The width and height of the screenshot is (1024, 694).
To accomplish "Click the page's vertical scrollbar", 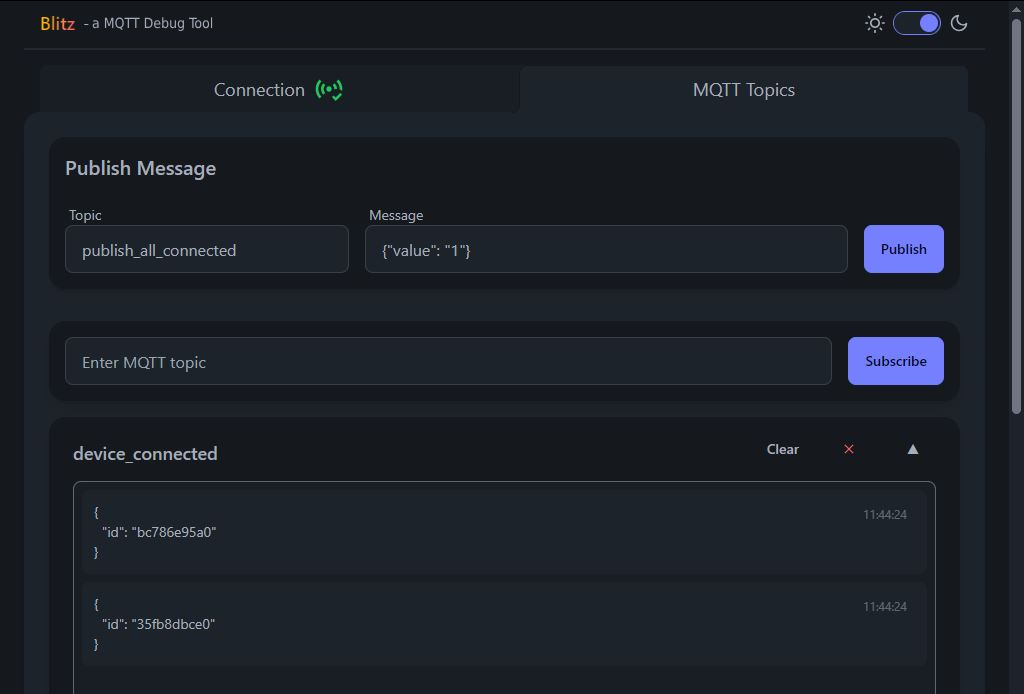I will pyautogui.click(x=1016, y=215).
